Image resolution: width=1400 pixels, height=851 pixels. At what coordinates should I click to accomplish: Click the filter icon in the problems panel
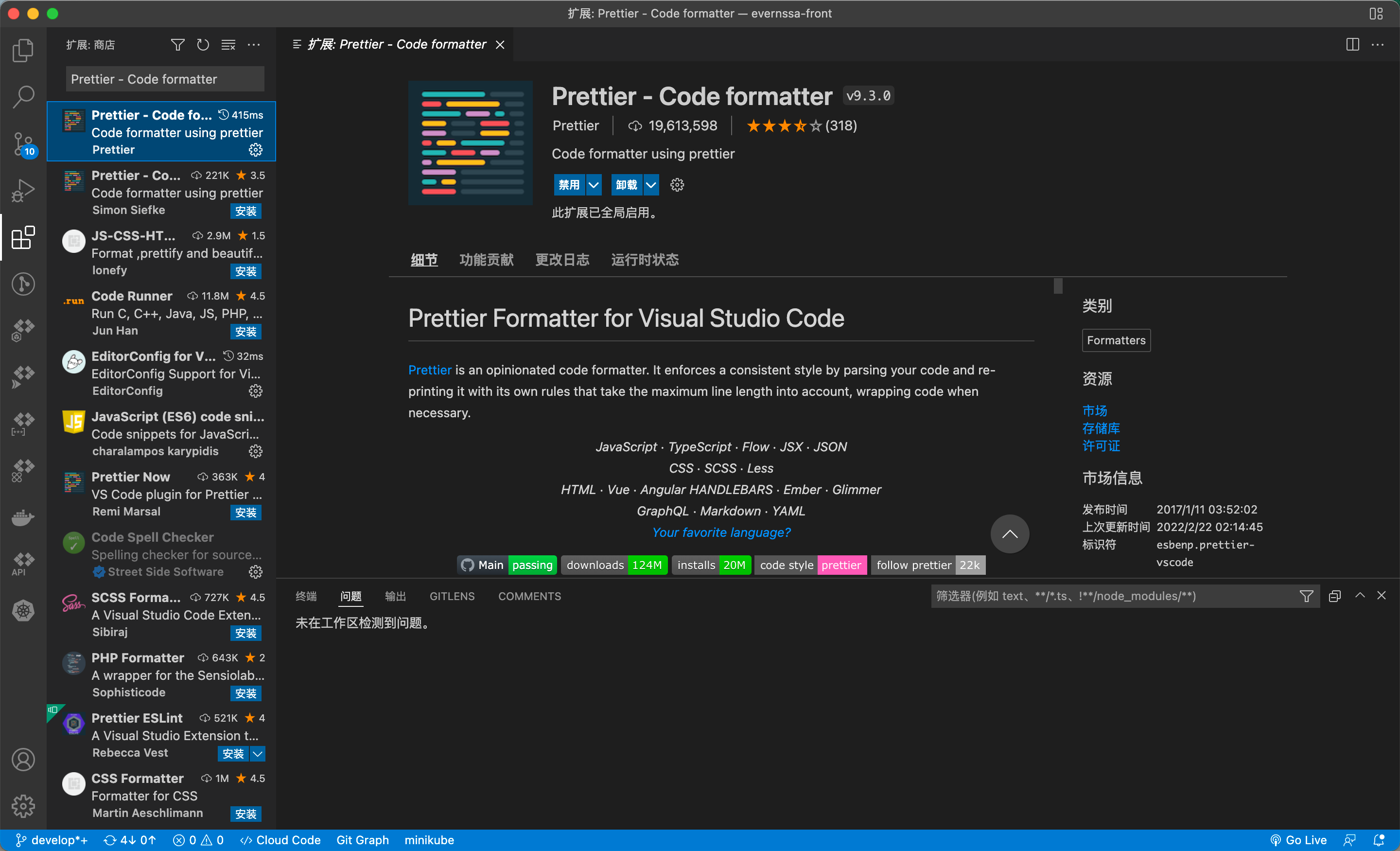(1306, 596)
